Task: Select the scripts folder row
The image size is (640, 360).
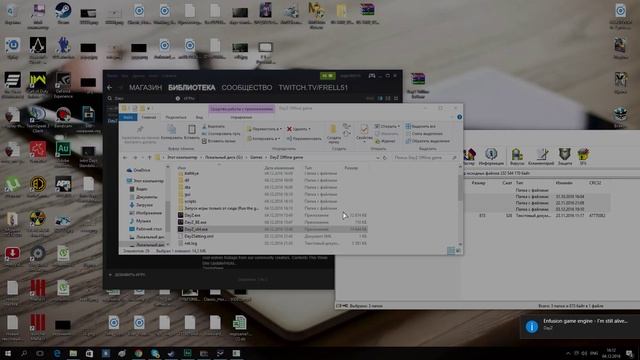Action: (272, 201)
